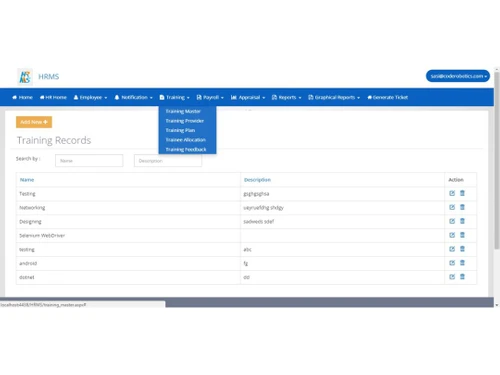
Task: Delete the Testing training record
Action: [x=462, y=193]
